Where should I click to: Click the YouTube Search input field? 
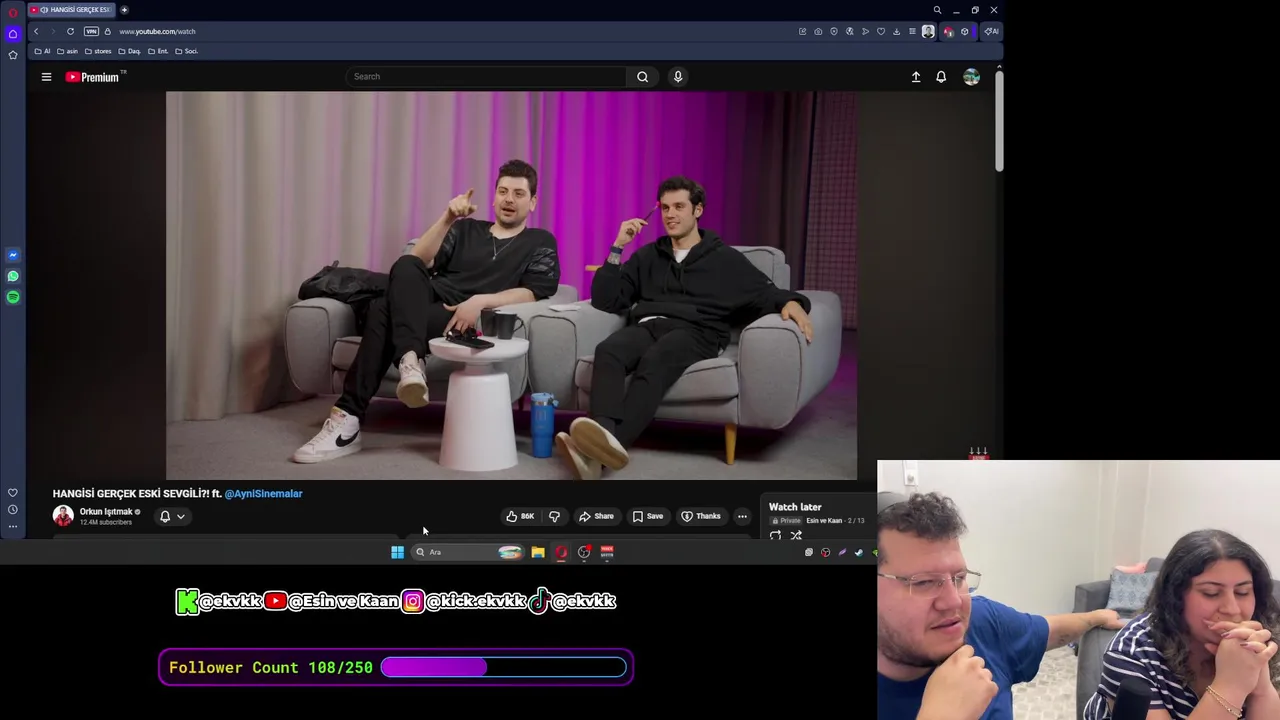pyautogui.click(x=487, y=76)
